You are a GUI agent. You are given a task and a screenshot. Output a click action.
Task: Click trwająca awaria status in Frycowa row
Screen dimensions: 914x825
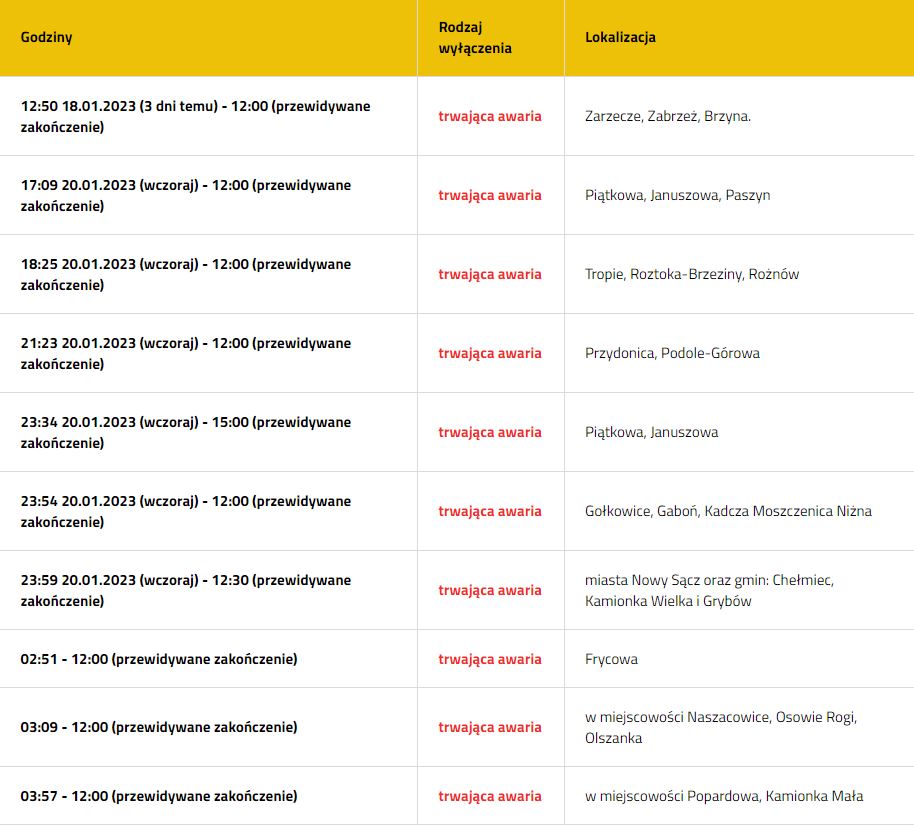(490, 659)
